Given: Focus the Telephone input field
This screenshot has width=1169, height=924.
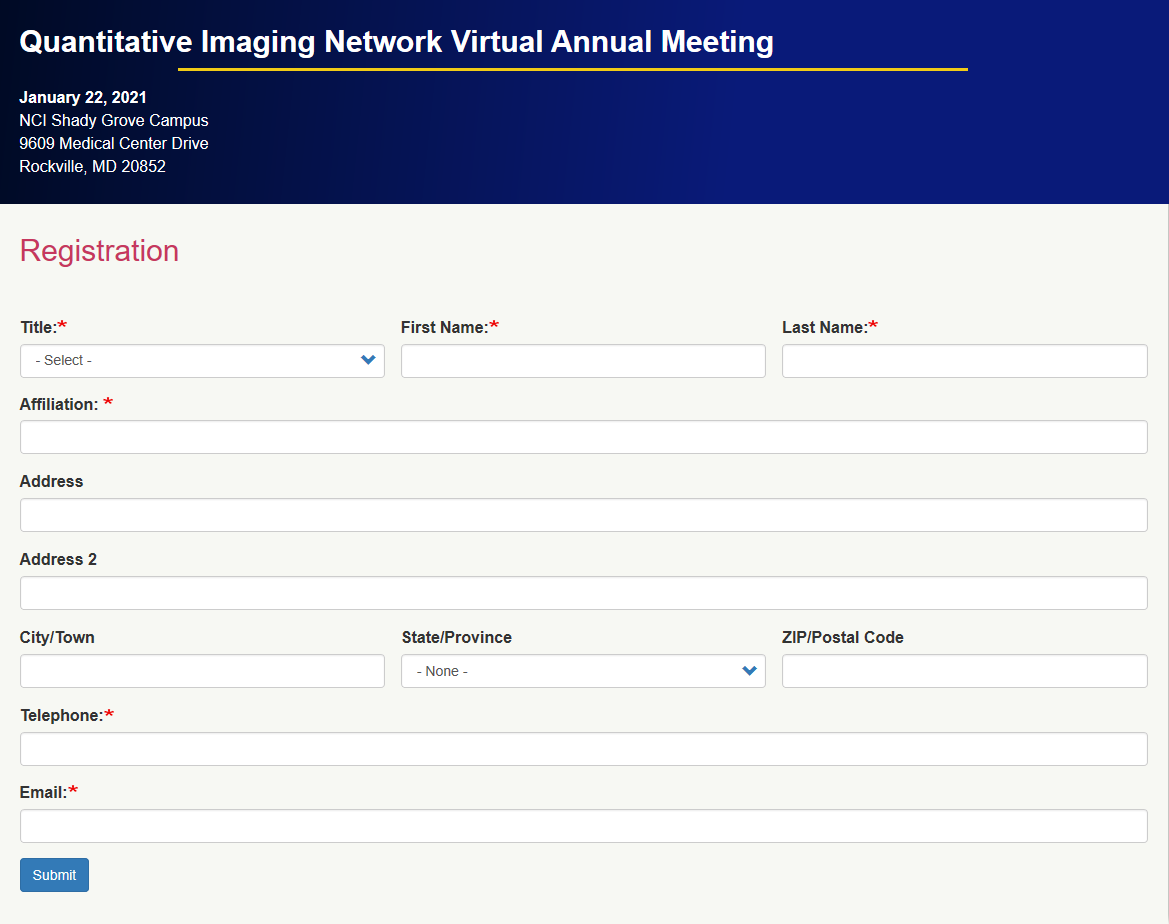Looking at the screenshot, I should coord(583,749).
